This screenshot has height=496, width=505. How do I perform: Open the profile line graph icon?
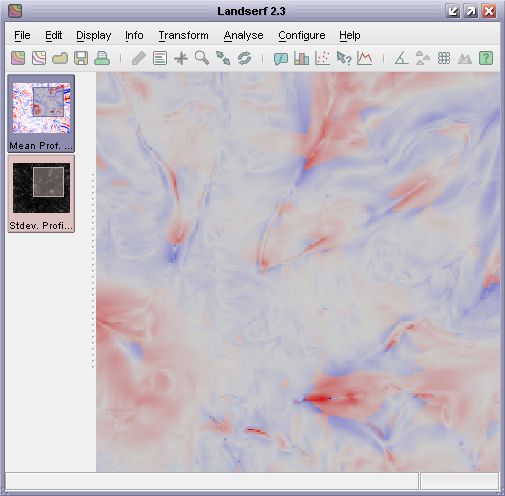point(364,58)
